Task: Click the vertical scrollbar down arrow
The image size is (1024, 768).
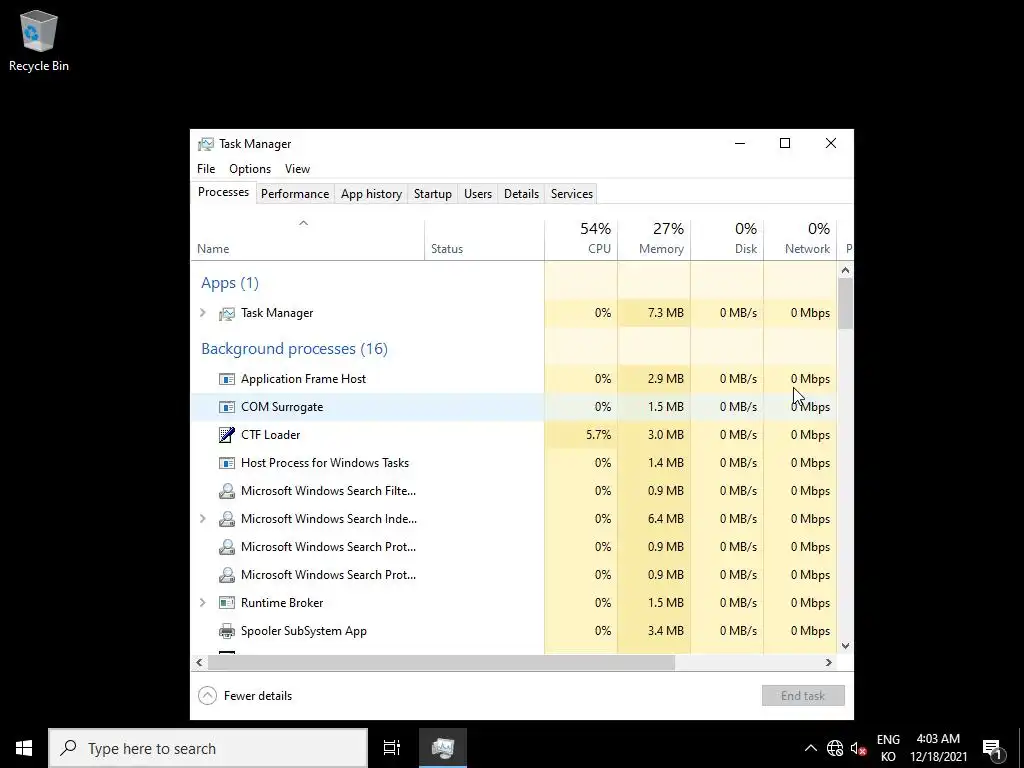Action: tap(846, 646)
